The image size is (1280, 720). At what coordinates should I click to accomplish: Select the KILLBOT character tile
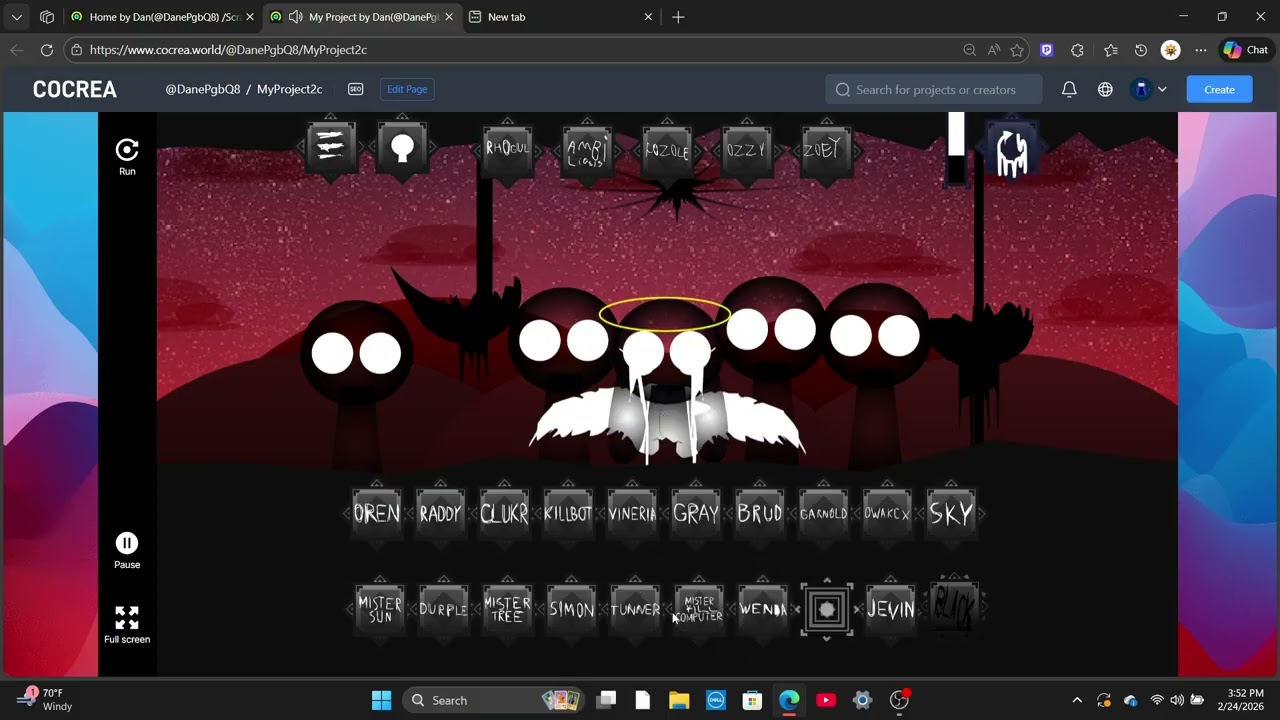(569, 513)
